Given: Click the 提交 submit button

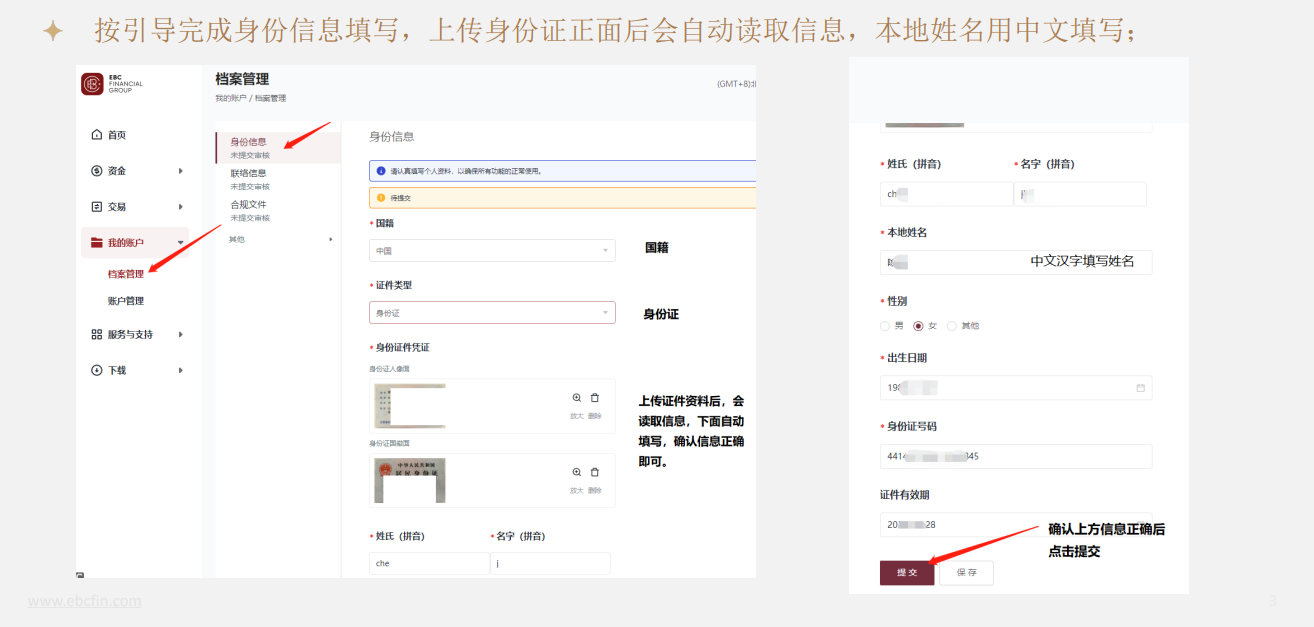Looking at the screenshot, I should [907, 573].
